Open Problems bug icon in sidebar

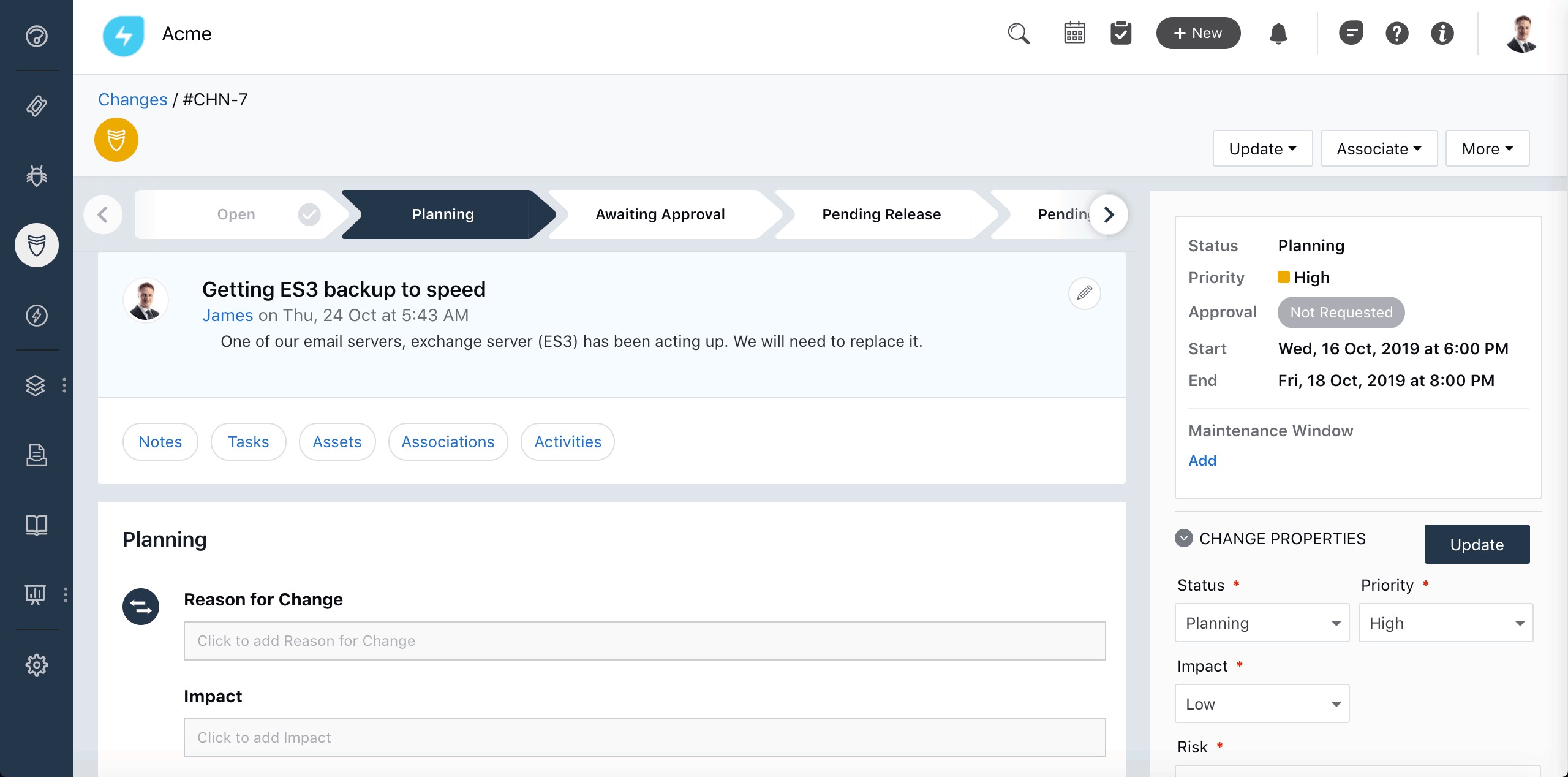pos(37,176)
